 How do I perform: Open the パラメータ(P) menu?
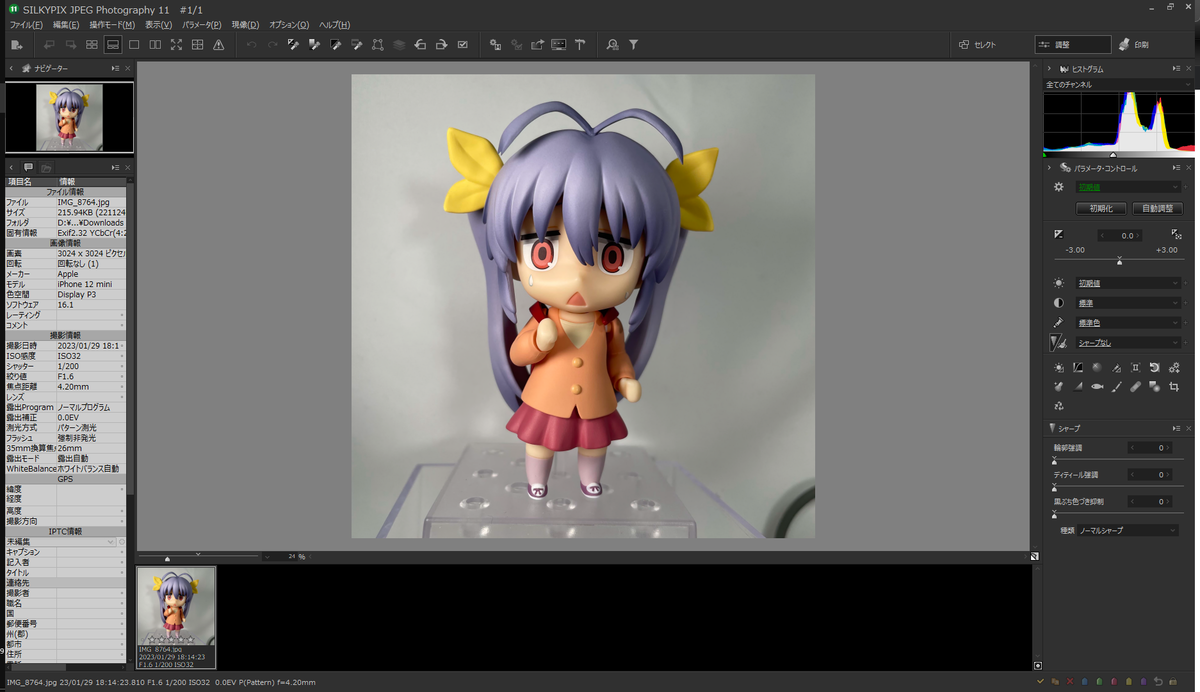click(202, 24)
